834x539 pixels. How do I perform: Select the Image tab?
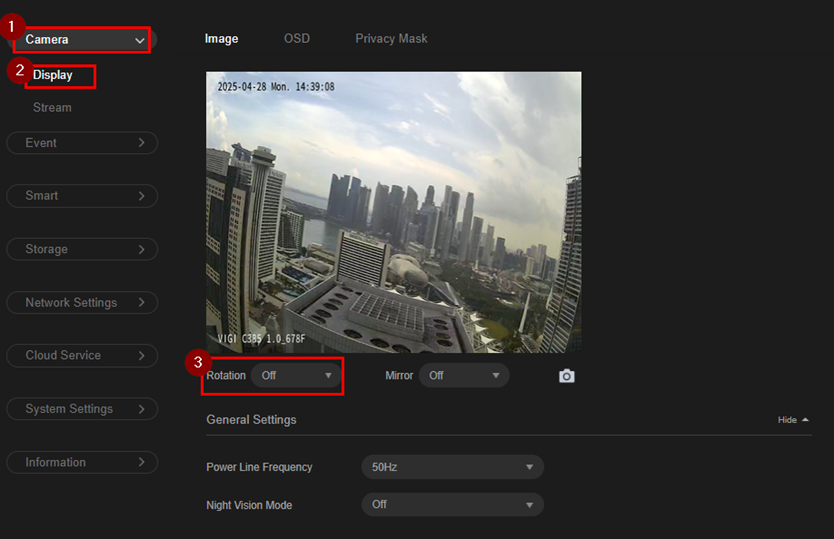coord(221,39)
